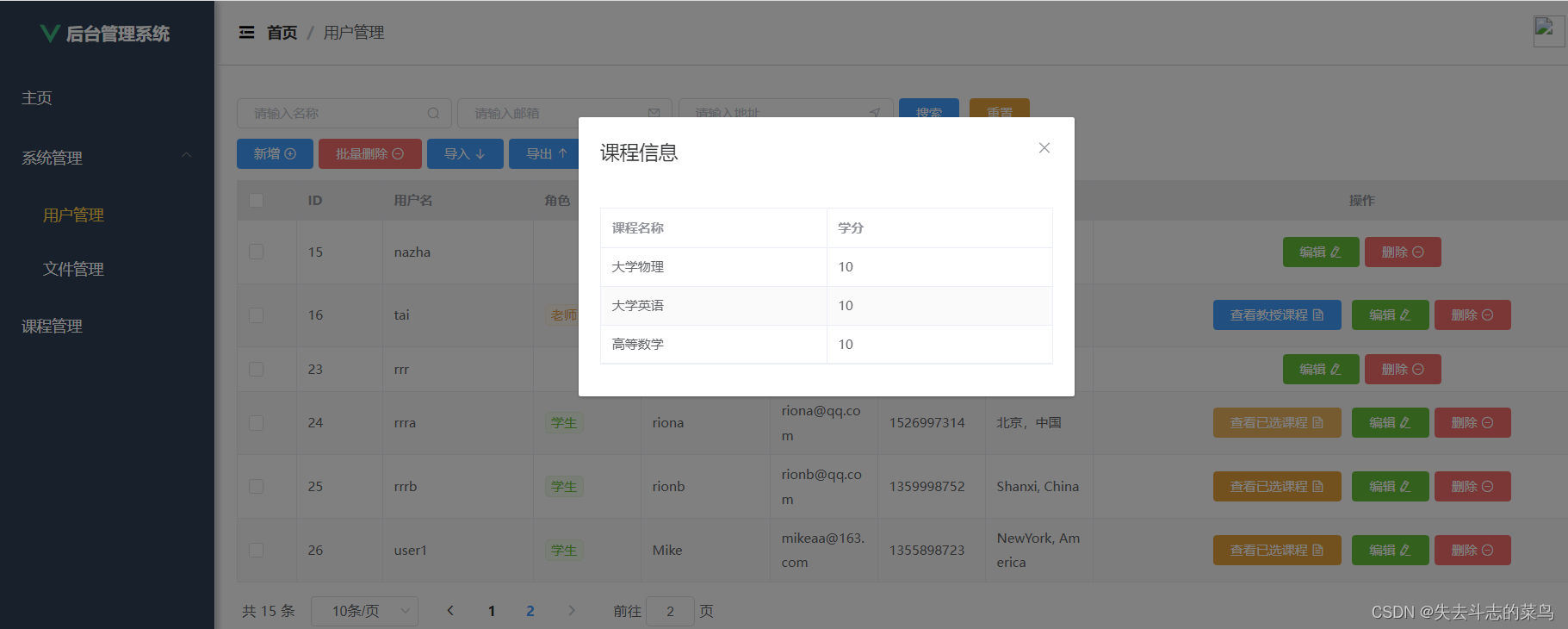Click 查看已选课程 for user1

tap(1277, 551)
